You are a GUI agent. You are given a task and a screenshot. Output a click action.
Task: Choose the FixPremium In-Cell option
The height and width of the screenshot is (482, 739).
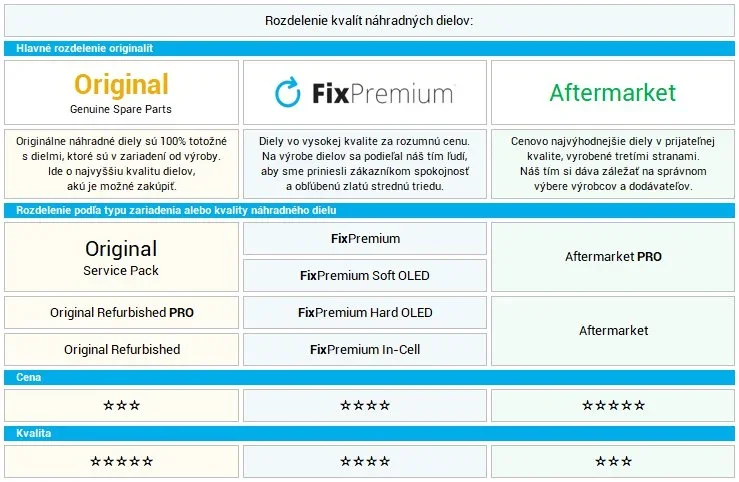(365, 350)
